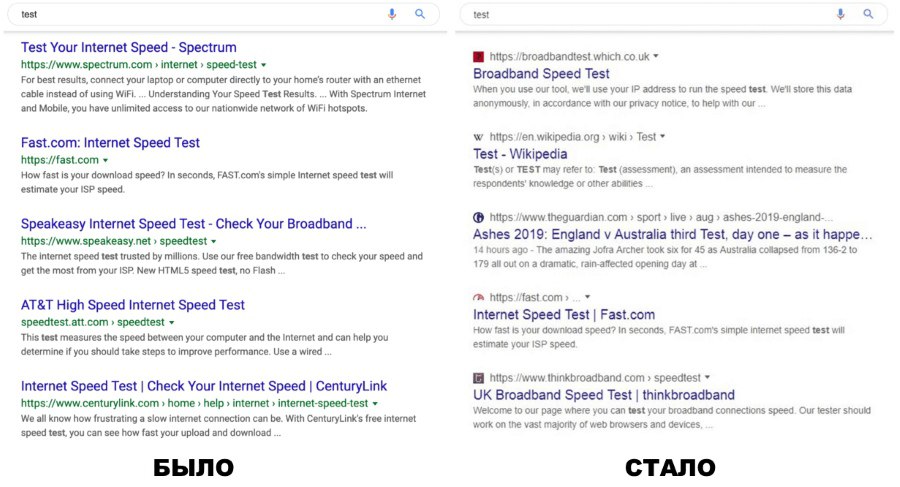
Task: Open Test - Wikipedia result
Action: [x=520, y=154]
